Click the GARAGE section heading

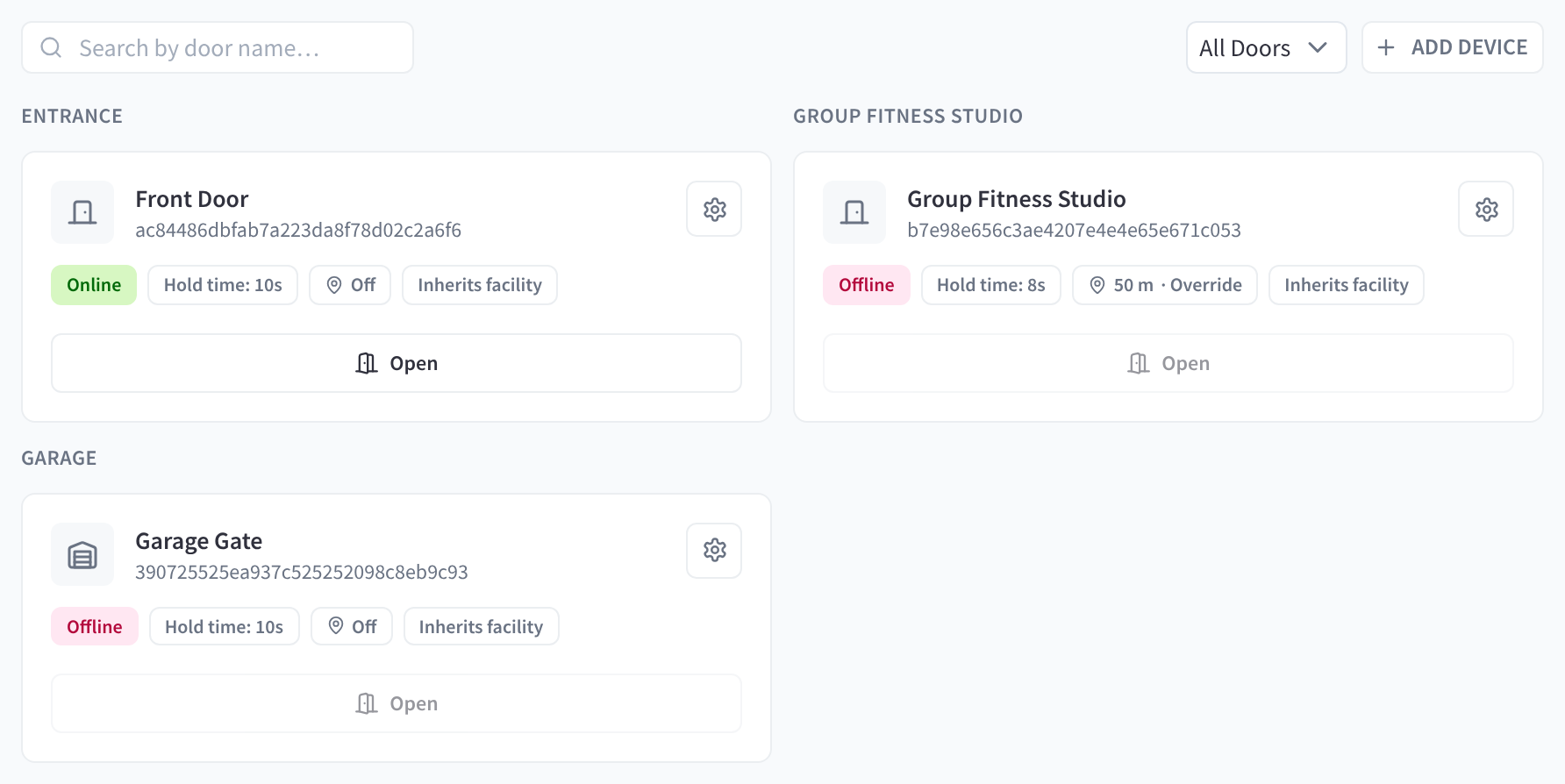point(59,458)
